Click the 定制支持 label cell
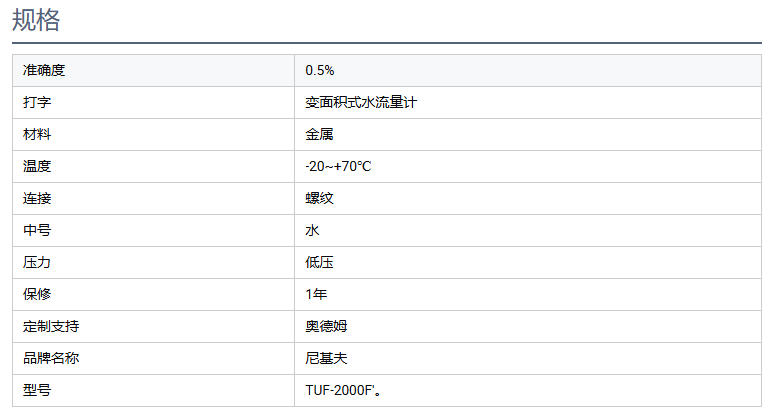Screen dimensions: 768x420 click(x=51, y=326)
